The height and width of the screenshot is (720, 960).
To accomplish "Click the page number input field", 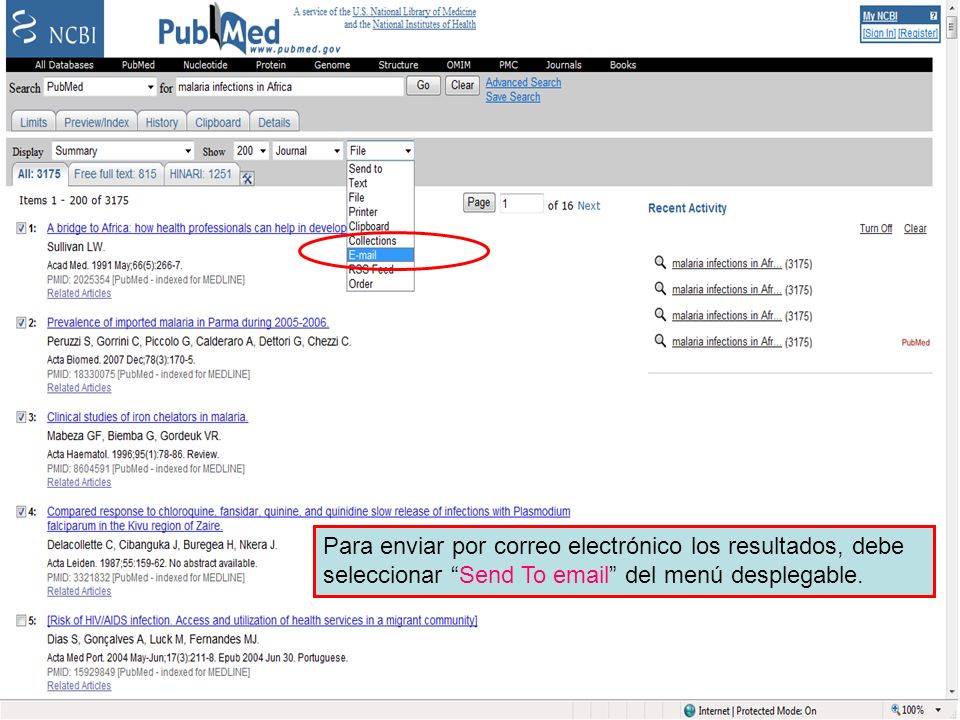I will [521, 203].
